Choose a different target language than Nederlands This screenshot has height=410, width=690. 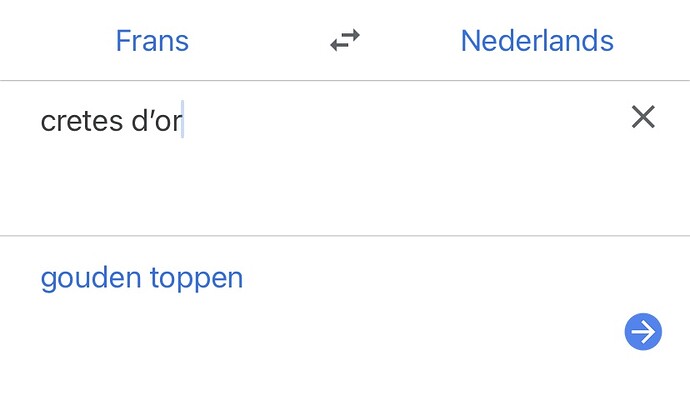[537, 41]
